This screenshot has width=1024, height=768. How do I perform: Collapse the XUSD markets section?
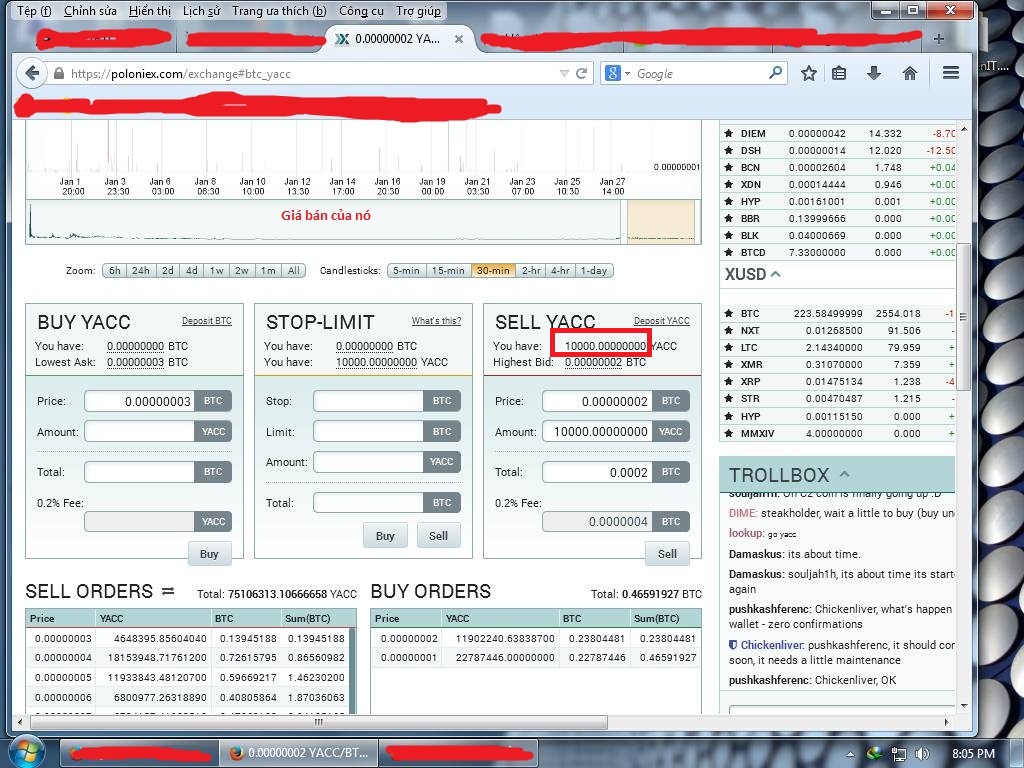coord(776,274)
